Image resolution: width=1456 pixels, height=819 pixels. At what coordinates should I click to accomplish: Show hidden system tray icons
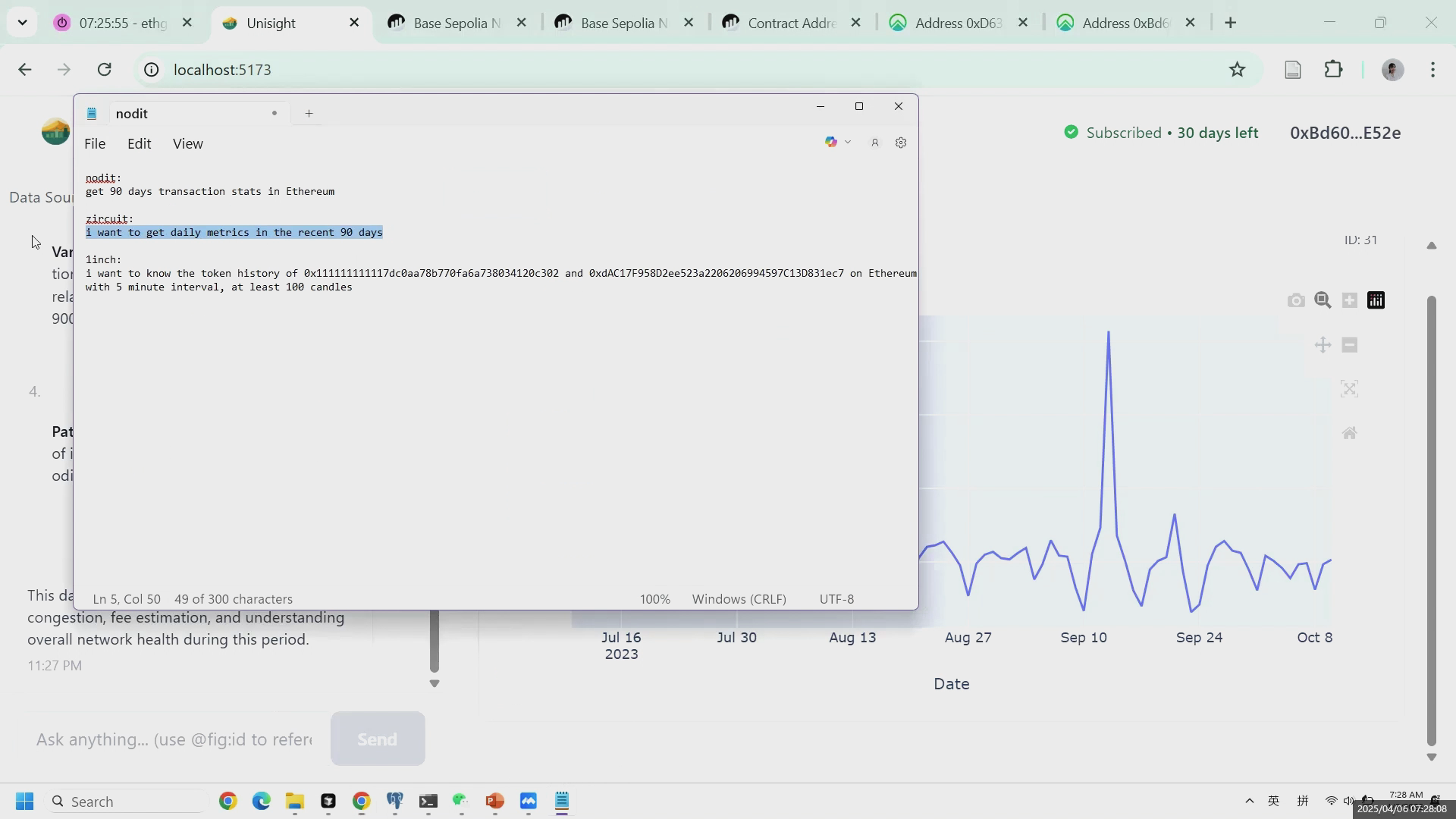(1249, 801)
